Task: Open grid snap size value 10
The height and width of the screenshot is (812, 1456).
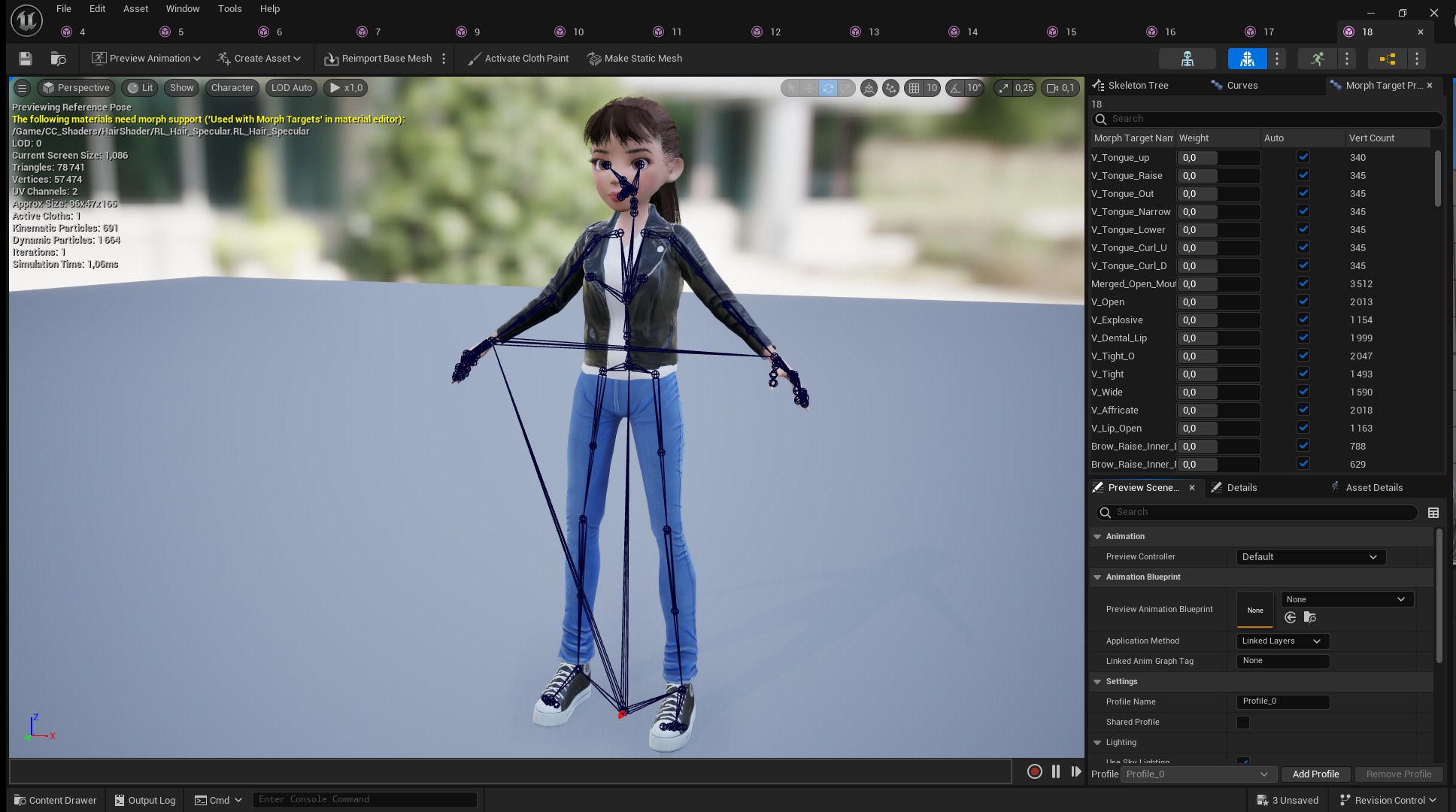Action: tap(932, 88)
